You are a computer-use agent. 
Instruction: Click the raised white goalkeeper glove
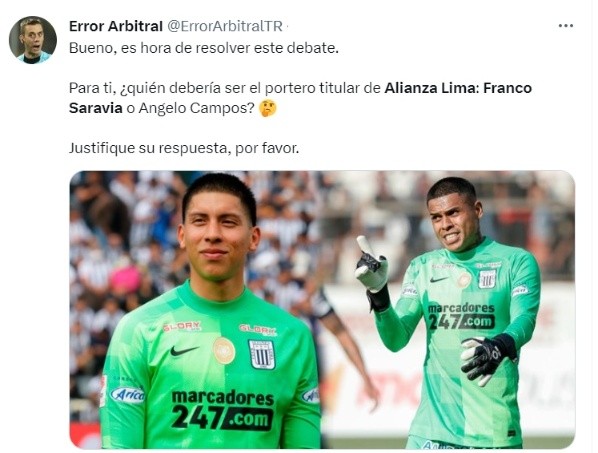pyautogui.click(x=371, y=264)
